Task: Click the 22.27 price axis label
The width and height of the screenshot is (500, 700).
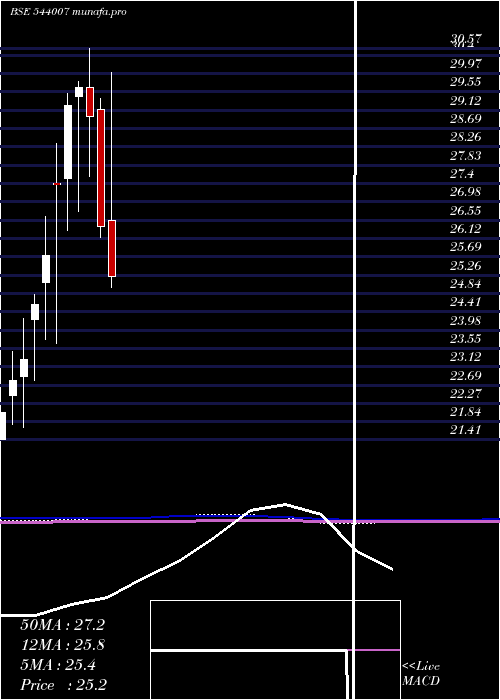Action: pyautogui.click(x=466, y=394)
